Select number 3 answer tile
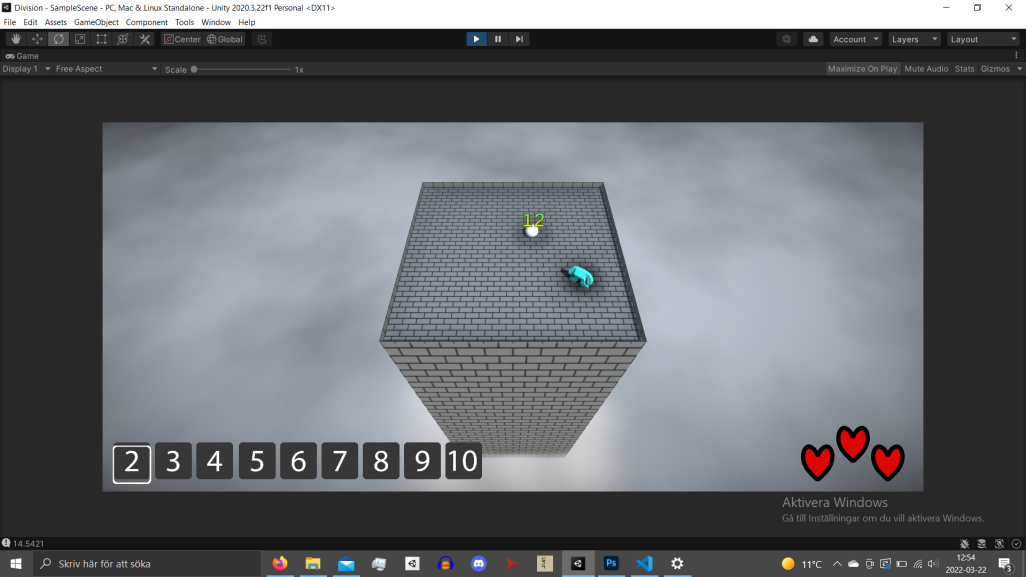The width and height of the screenshot is (1026, 577). (x=173, y=461)
